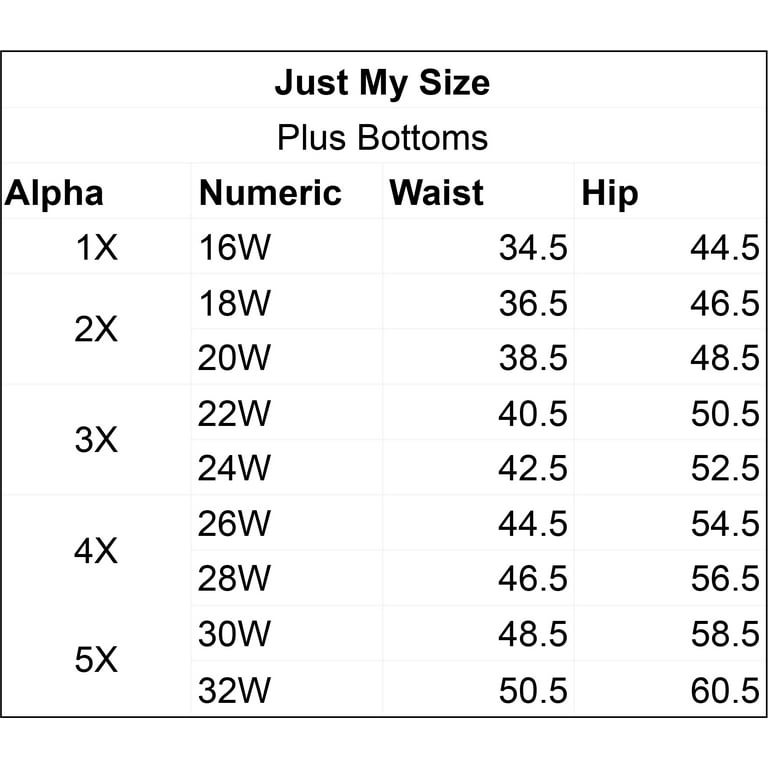Viewport: 768px width, 768px height.
Task: Select the 4X alpha size cell
Action: pyautogui.click(x=96, y=551)
